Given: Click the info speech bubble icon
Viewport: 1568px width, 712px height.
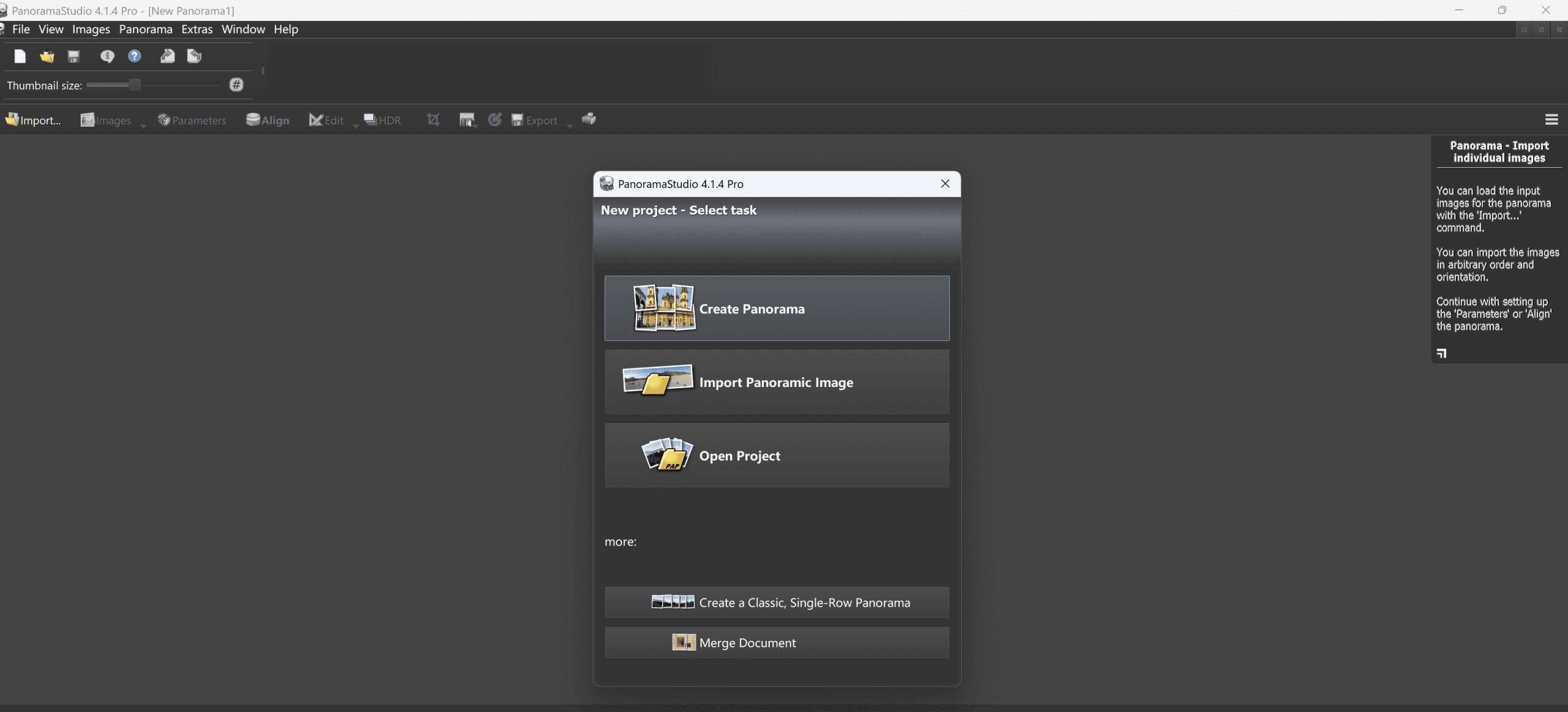Looking at the screenshot, I should click(x=107, y=57).
